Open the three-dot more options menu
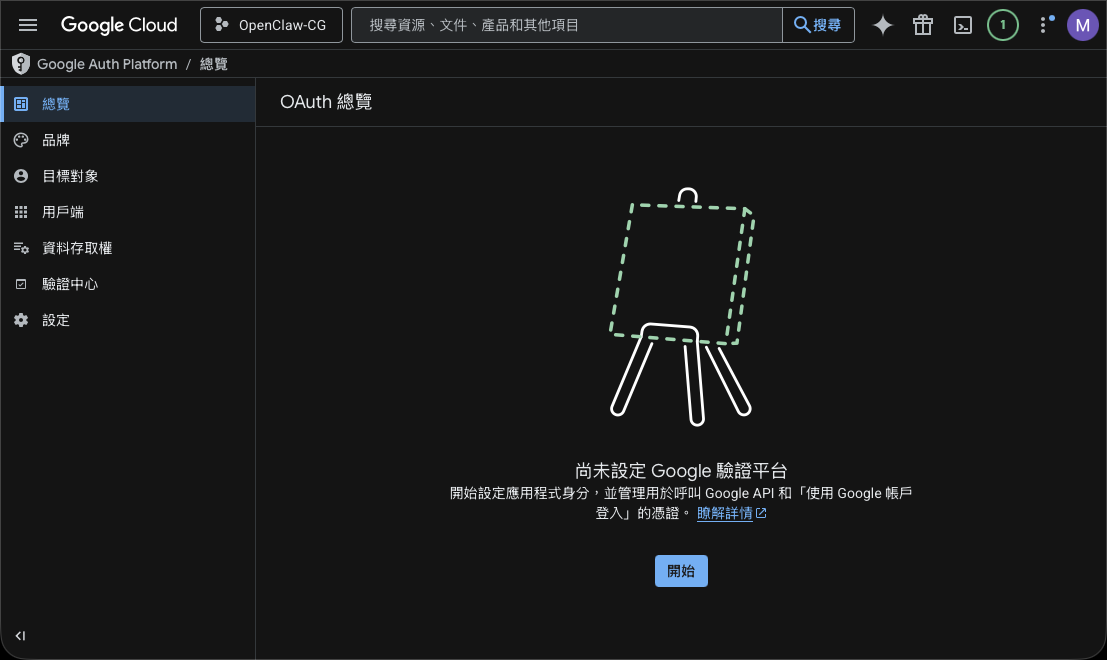This screenshot has width=1107, height=660. 1044,25
